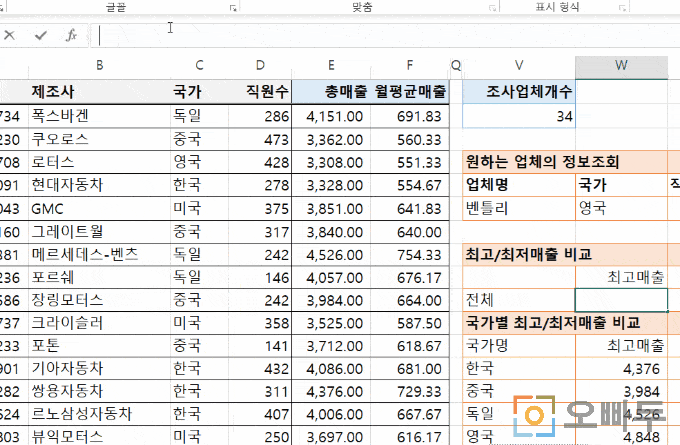Screen dimensions: 680x445
Task: Click the 국가명 header cell
Action: 519,346
